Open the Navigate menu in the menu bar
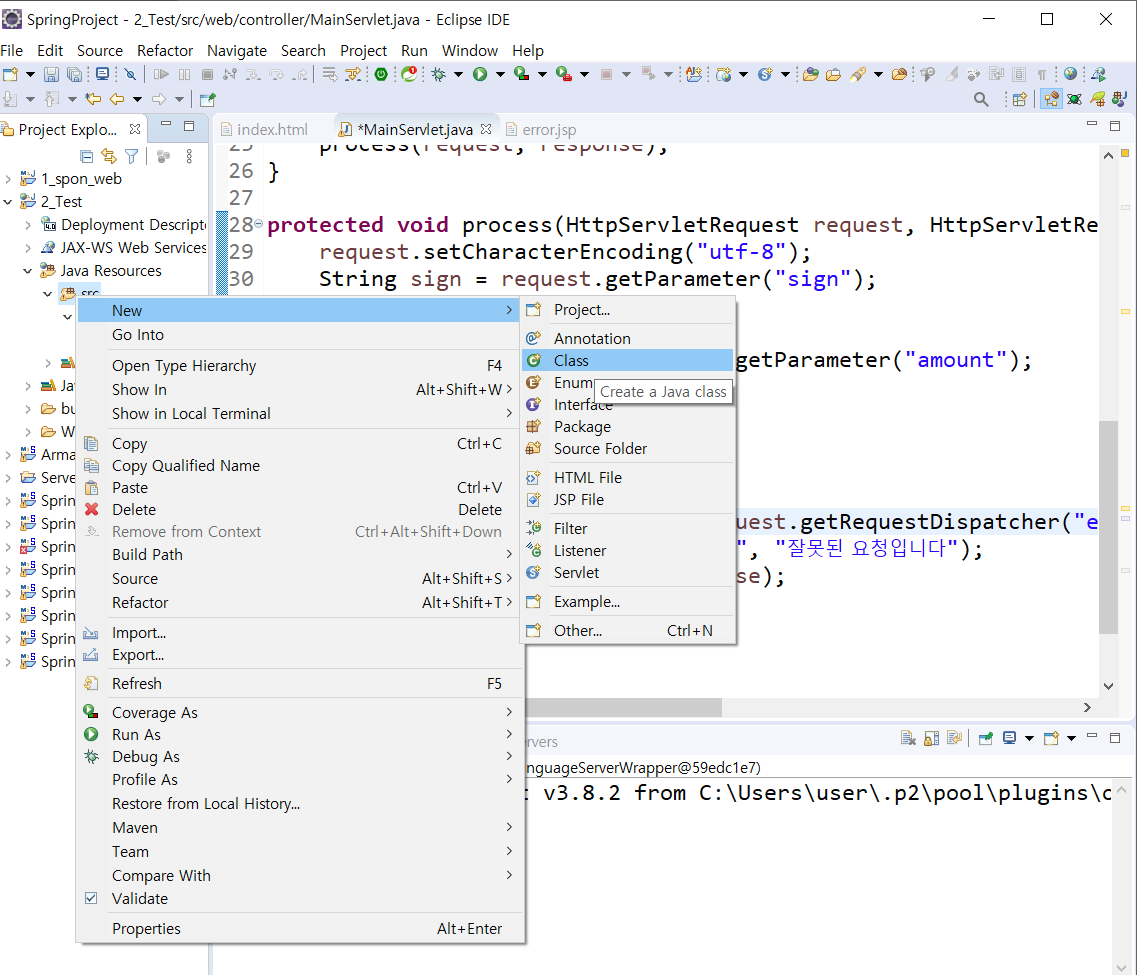The width and height of the screenshot is (1137, 975). pyautogui.click(x=236, y=51)
